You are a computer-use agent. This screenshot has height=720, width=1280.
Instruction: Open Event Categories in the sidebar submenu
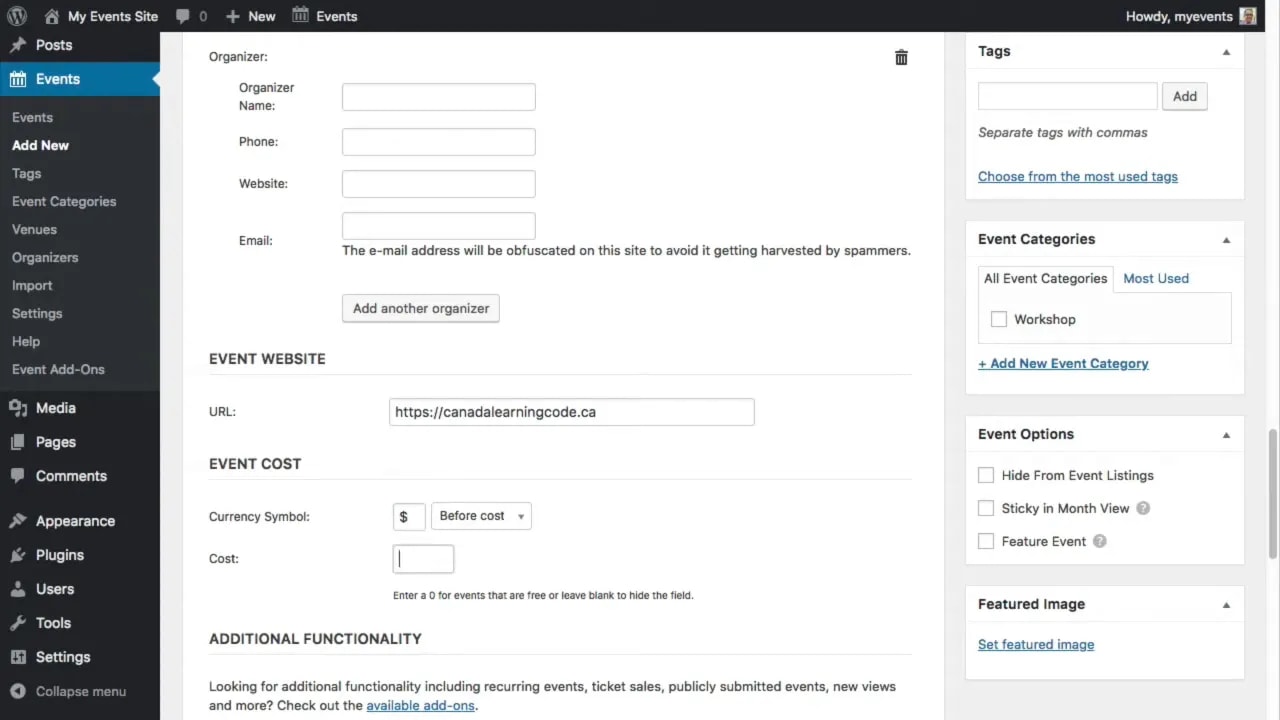64,201
